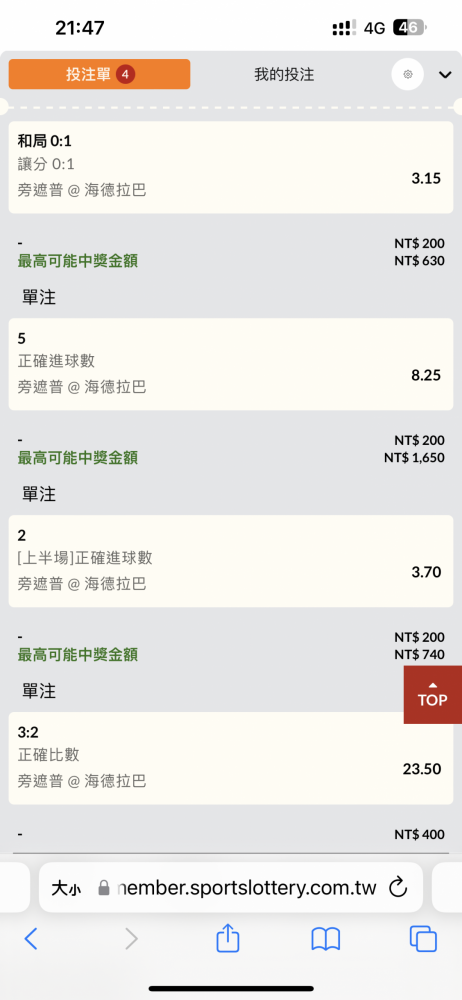The height and width of the screenshot is (1000, 462).
Task: Tap the NT$ 400 stake amount
Action: pyautogui.click(x=419, y=834)
